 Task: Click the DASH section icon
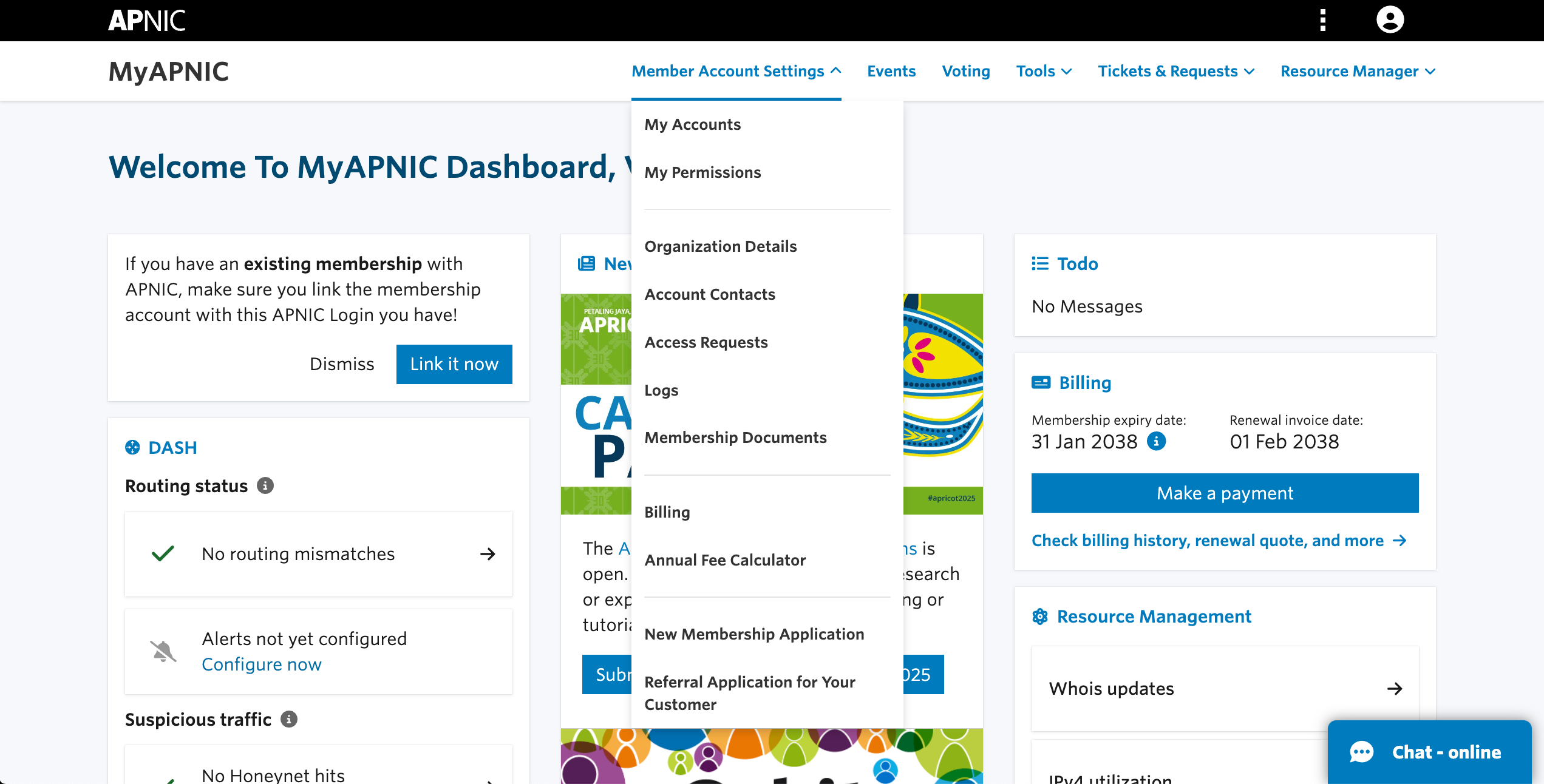(x=132, y=448)
